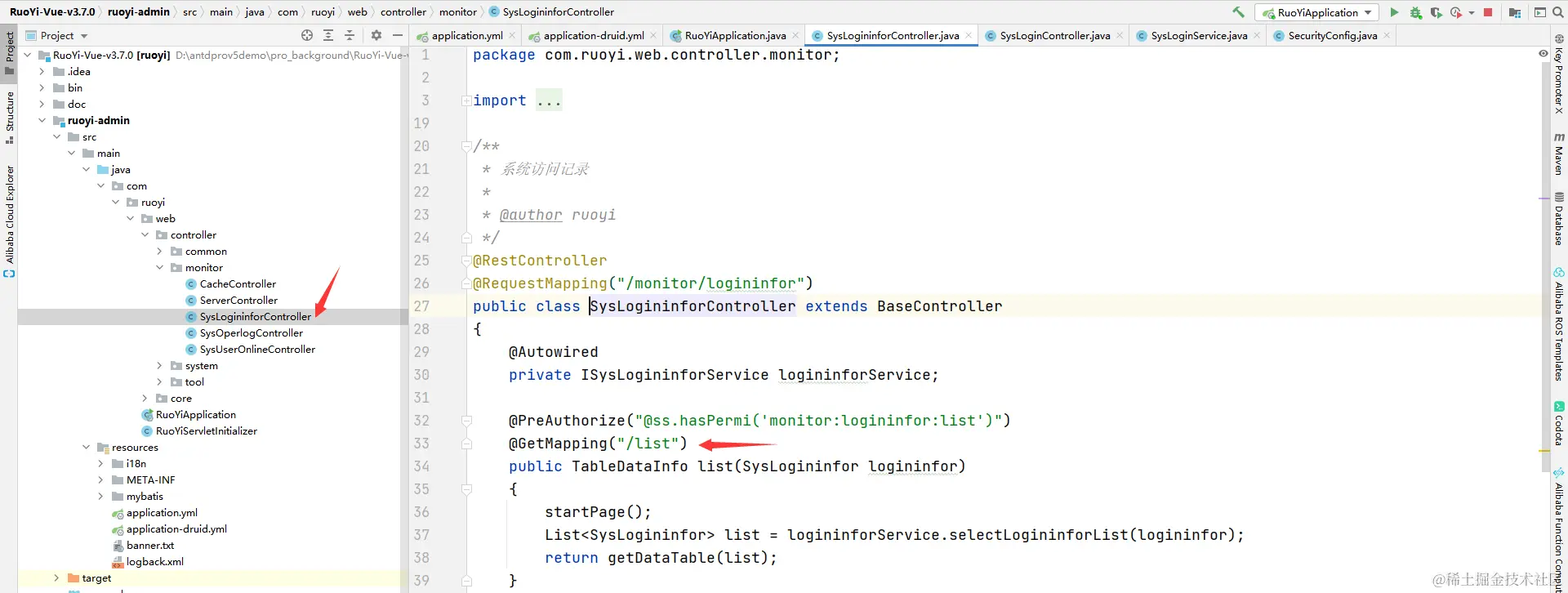Stop the running application with red square
Screen dimensions: 1568x593
[1488, 12]
